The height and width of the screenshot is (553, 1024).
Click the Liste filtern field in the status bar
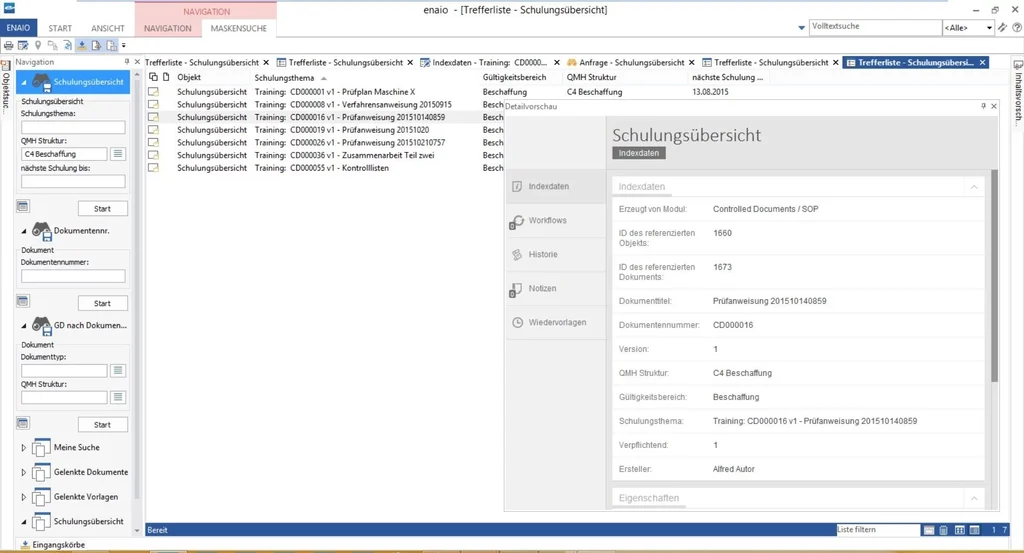(878, 529)
